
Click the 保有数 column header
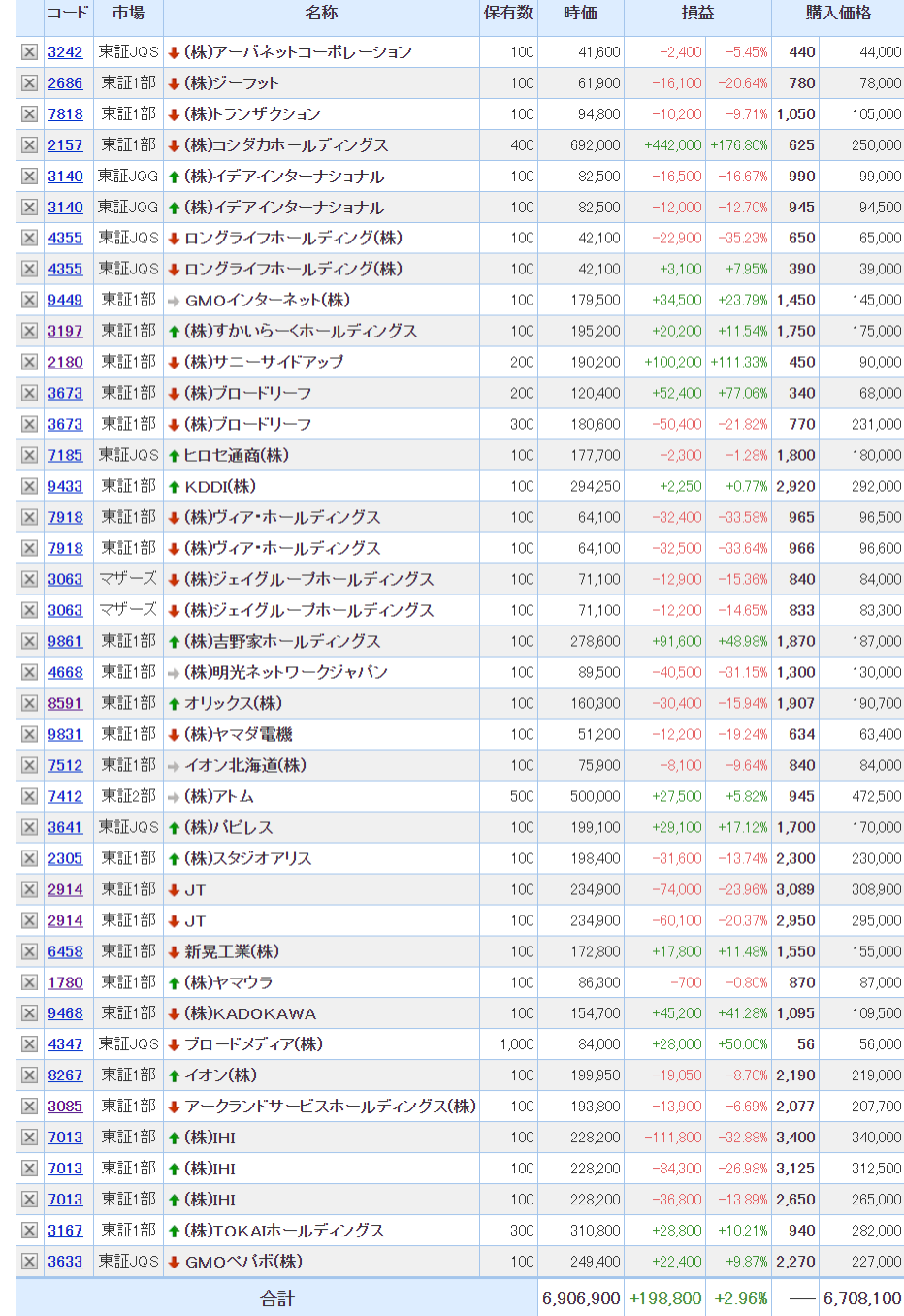[508, 14]
